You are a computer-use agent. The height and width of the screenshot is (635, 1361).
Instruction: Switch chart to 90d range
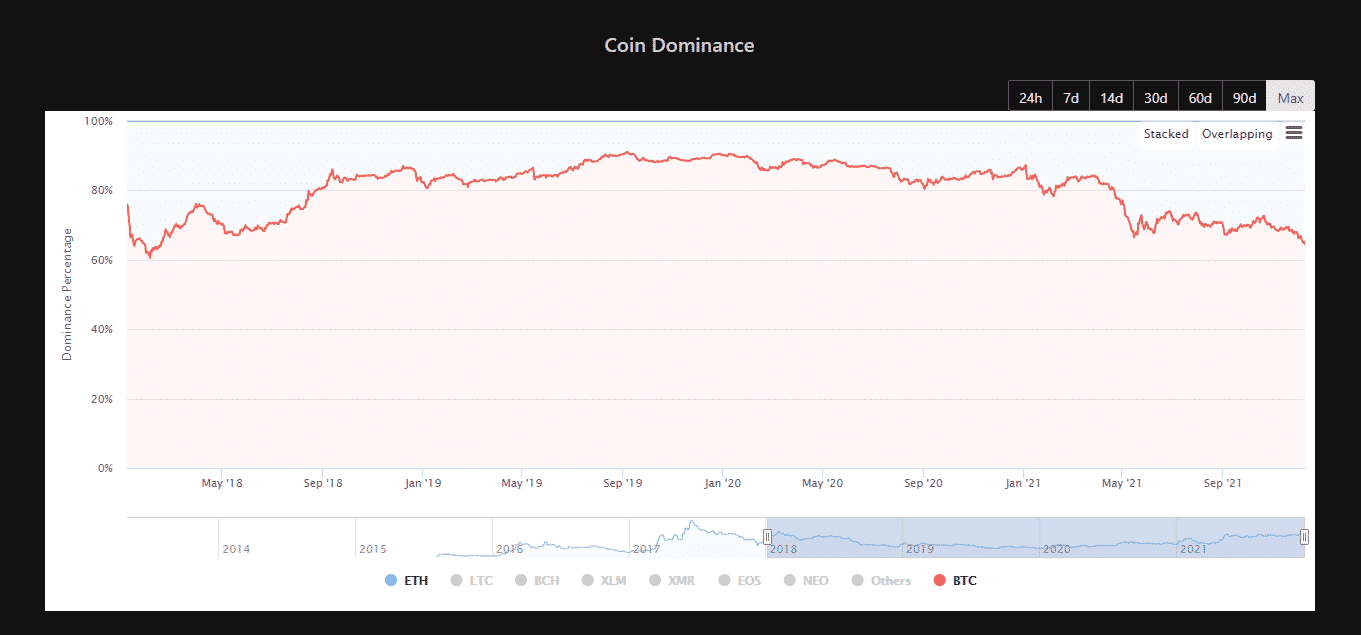tap(1244, 98)
